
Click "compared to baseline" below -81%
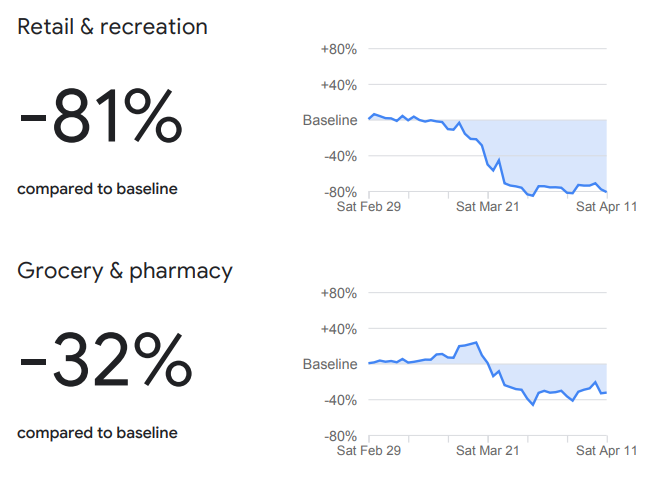point(97,189)
